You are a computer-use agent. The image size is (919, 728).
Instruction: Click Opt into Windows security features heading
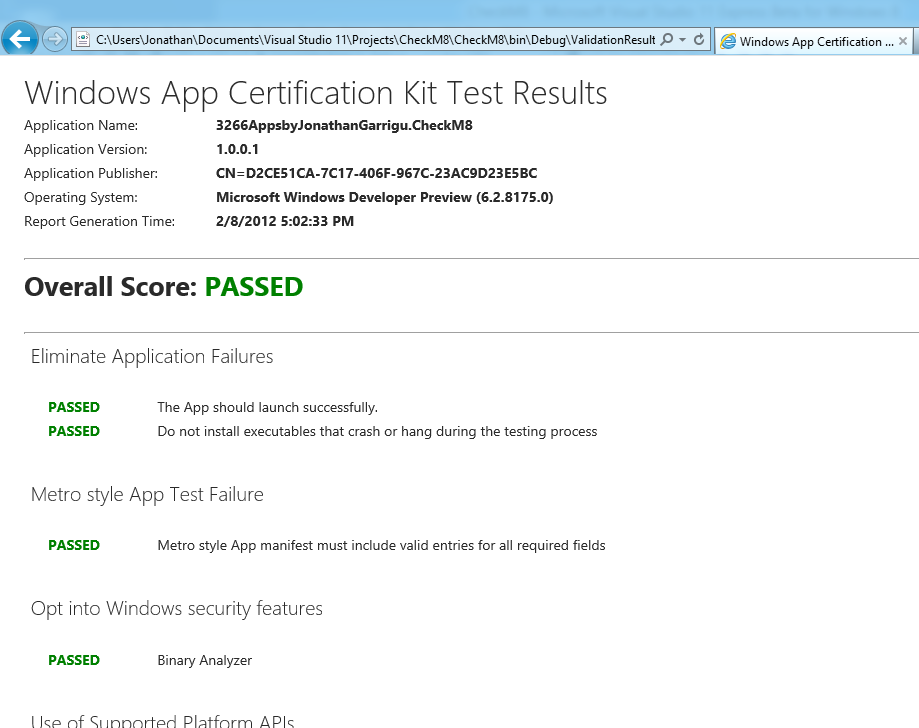coord(176,609)
